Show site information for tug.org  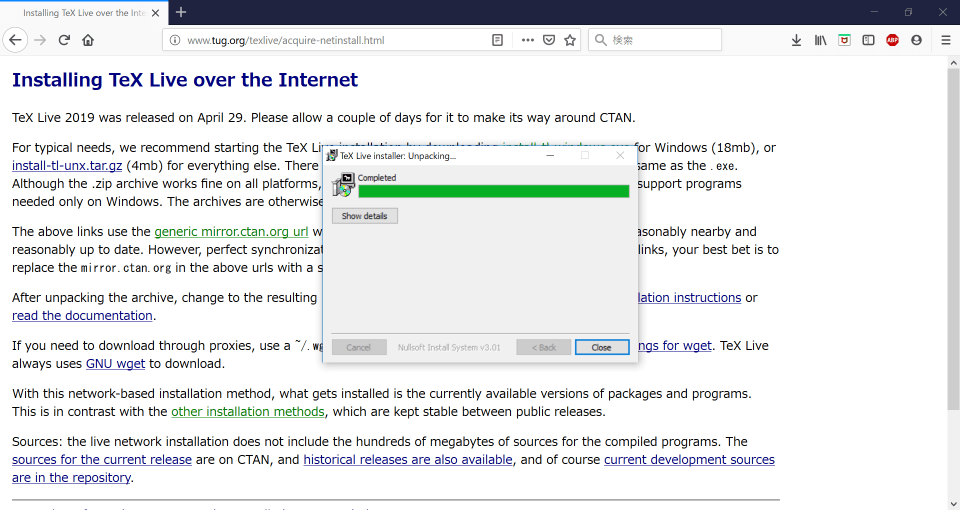coord(174,40)
